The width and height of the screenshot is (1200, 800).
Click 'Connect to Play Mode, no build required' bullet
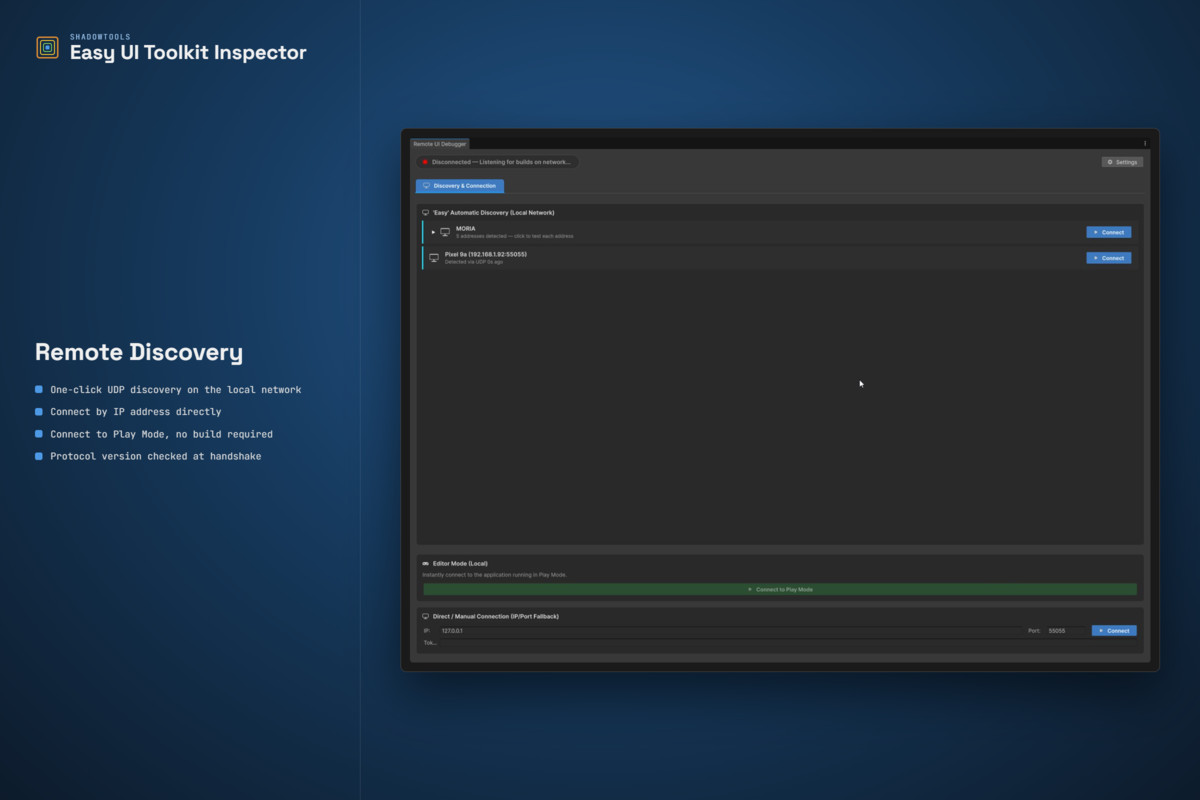coord(161,434)
